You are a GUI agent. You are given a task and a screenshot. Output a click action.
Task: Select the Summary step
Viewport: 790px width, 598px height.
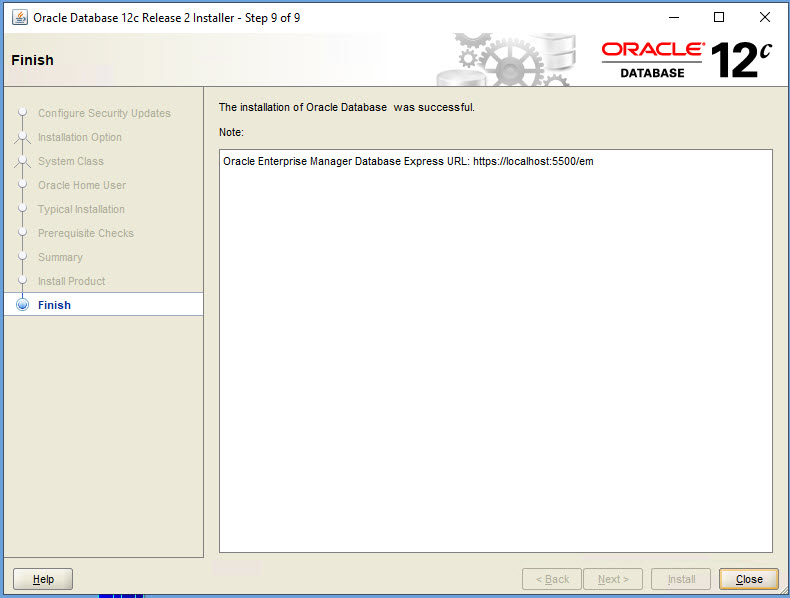pyautogui.click(x=60, y=257)
